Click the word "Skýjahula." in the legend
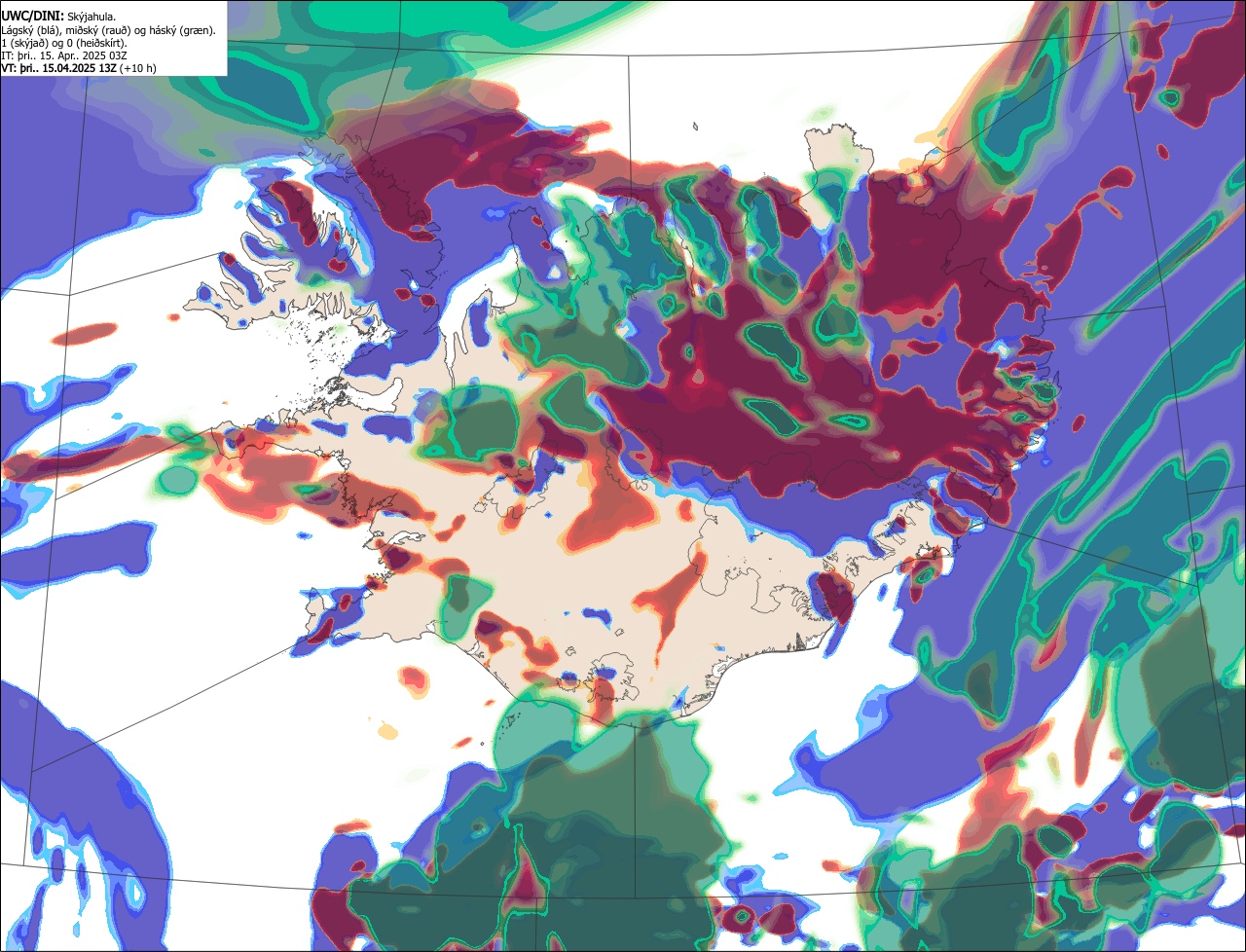Screen dimensions: 1246x952 click(92, 18)
